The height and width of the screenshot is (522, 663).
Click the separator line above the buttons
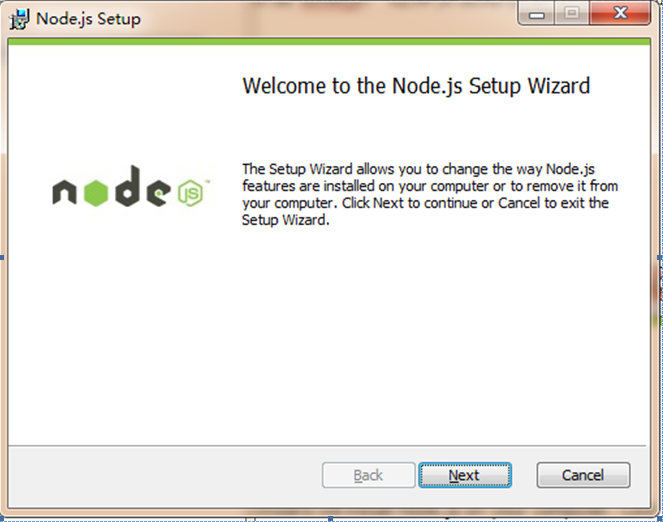327,445
